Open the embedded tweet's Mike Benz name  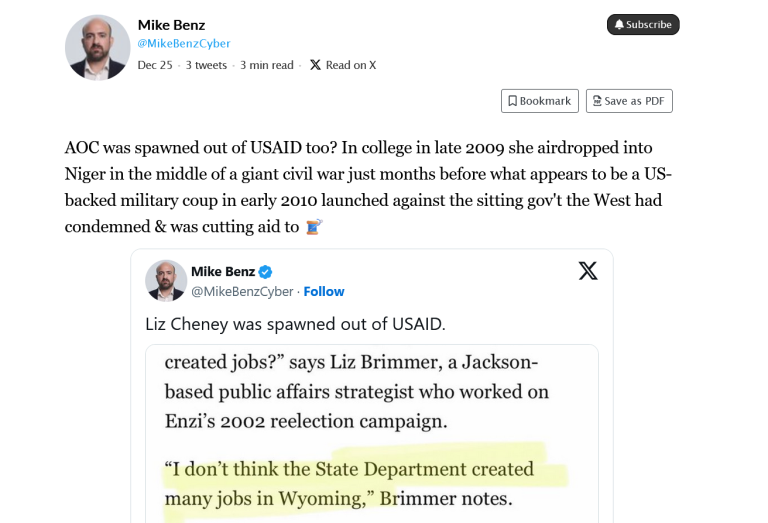pyautogui.click(x=223, y=272)
